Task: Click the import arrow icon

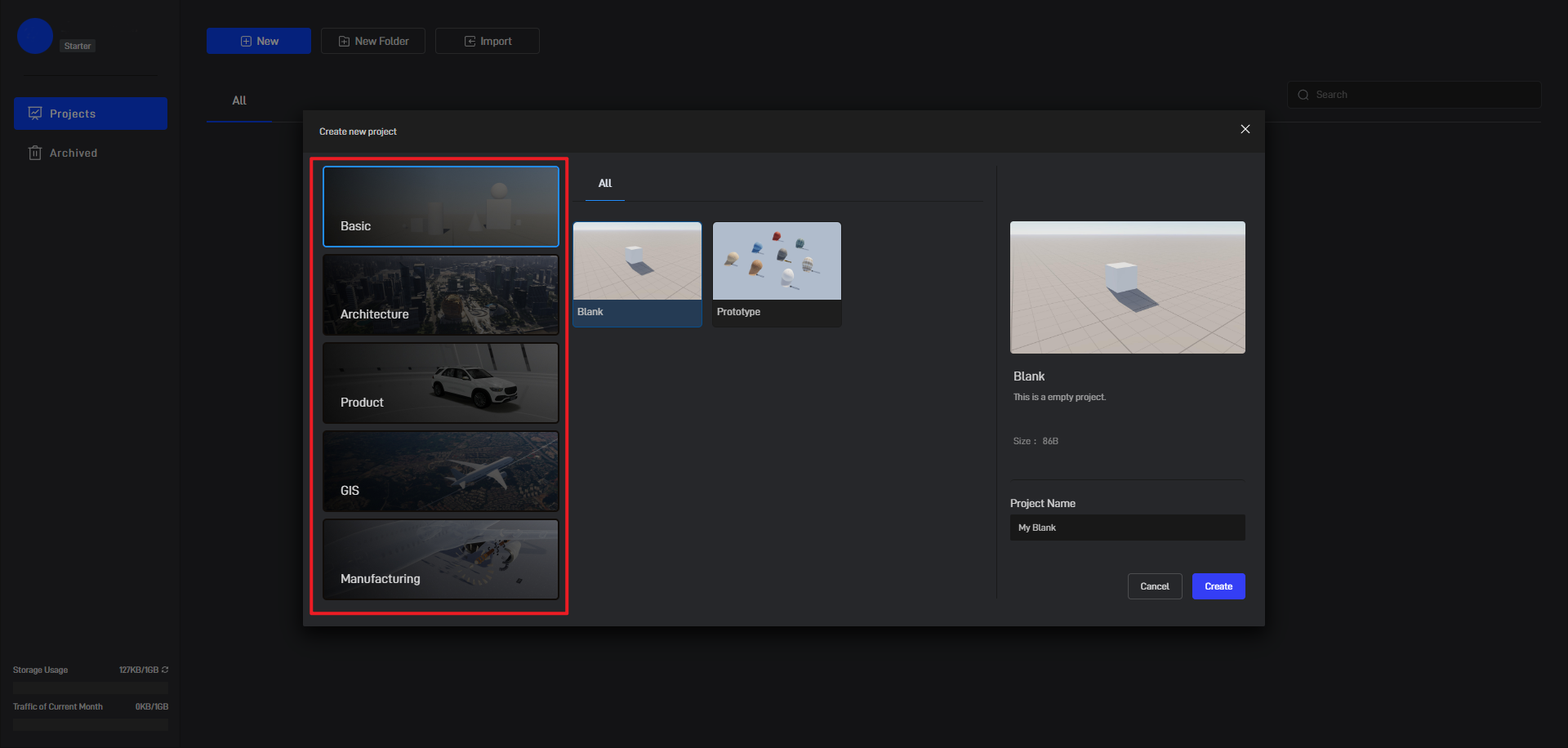Action: [x=470, y=41]
